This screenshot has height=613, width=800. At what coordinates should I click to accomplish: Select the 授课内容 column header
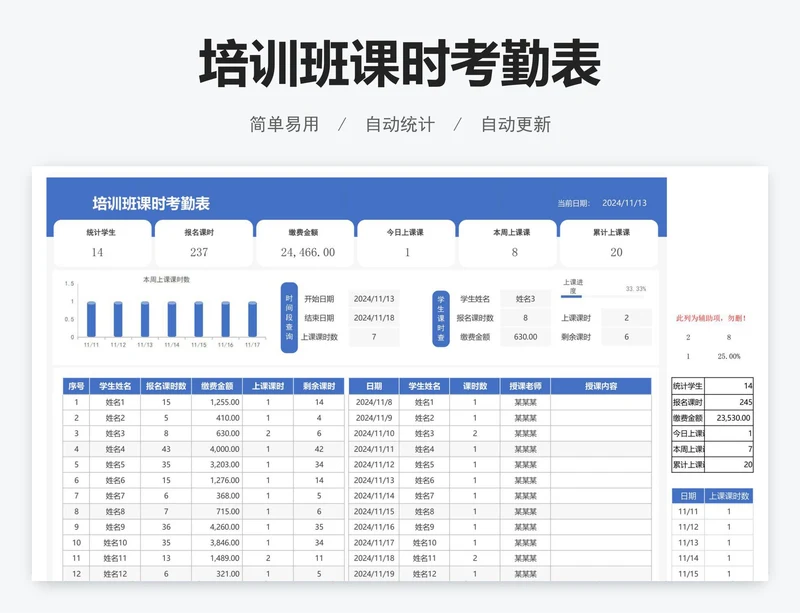(600, 385)
